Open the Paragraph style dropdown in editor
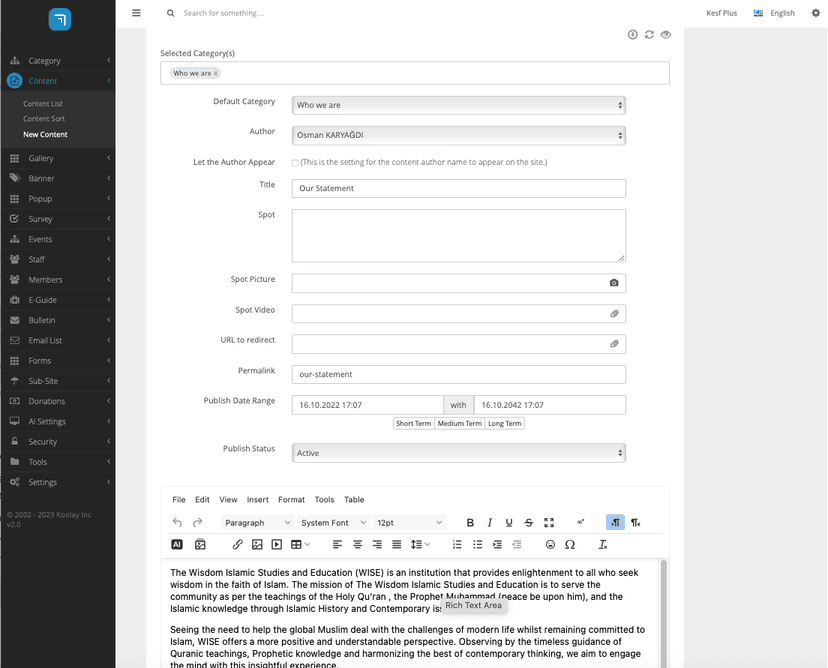Viewport: 828px width, 668px height. 256,522
